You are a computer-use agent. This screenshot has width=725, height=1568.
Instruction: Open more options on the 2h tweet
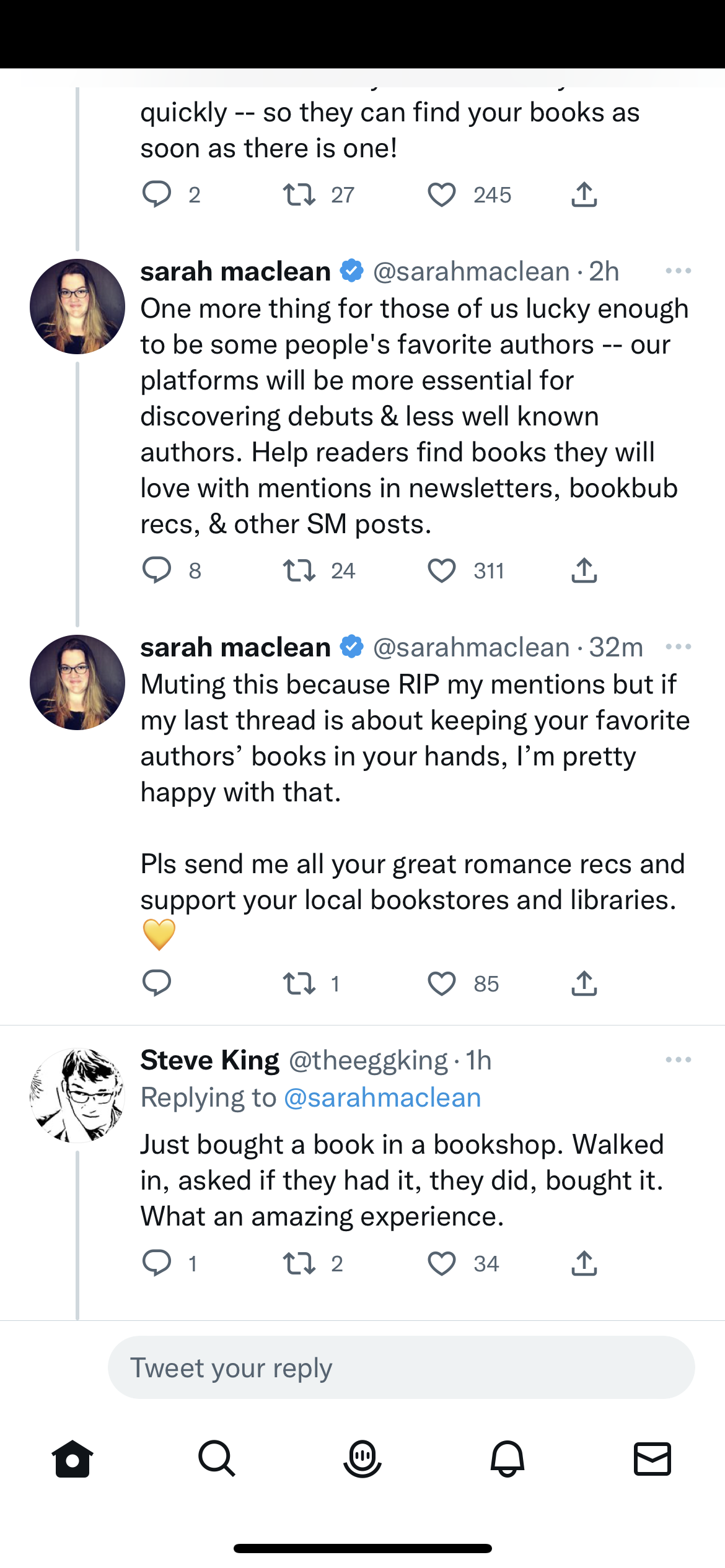[x=678, y=271]
